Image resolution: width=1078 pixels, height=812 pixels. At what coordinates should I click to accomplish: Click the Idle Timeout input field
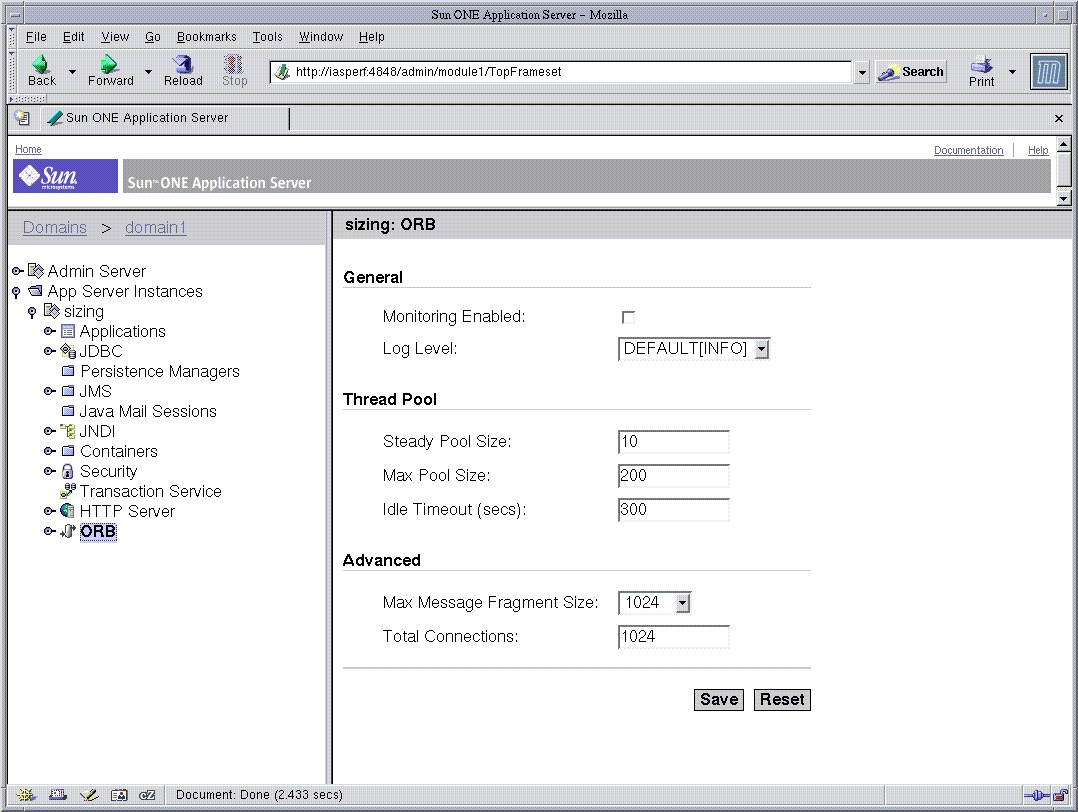[x=674, y=509]
